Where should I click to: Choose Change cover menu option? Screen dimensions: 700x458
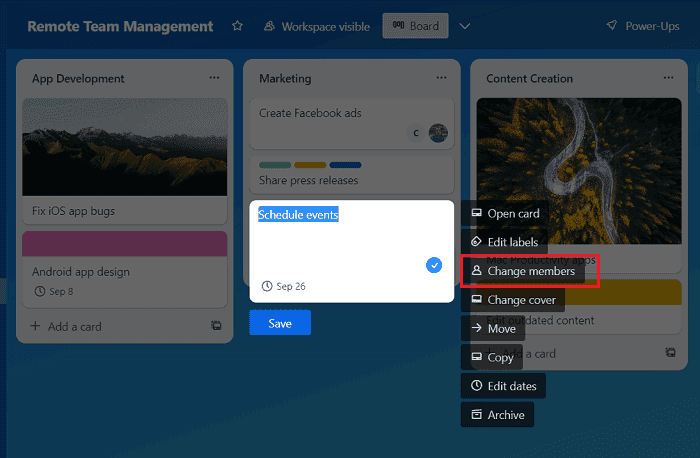click(513, 300)
